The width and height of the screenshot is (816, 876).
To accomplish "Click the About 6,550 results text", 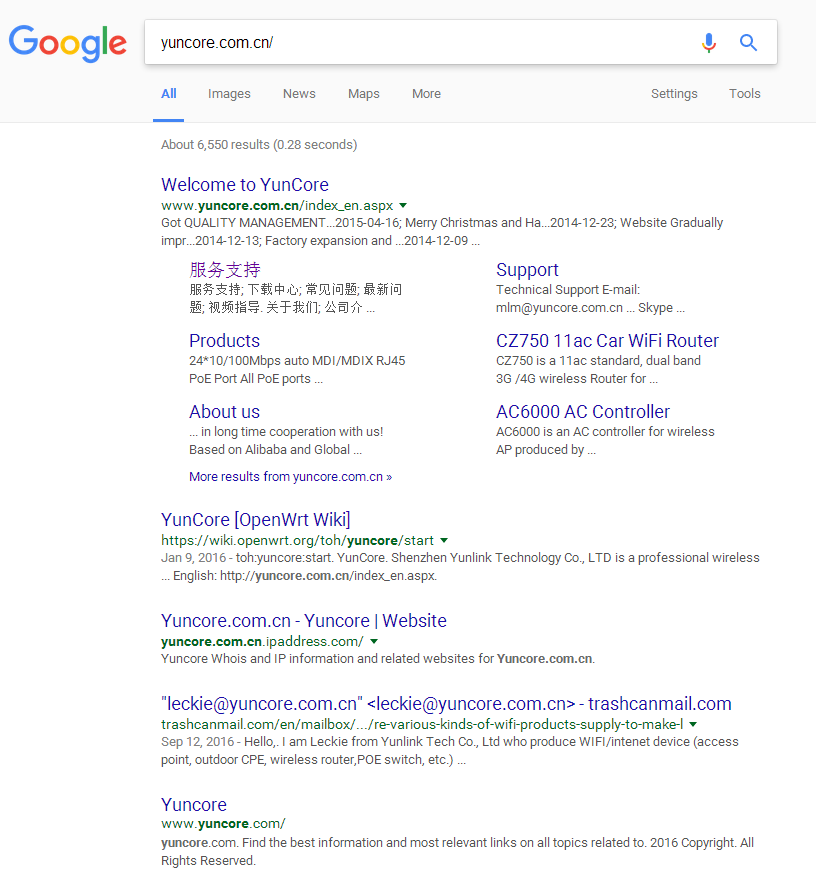I will click(x=259, y=145).
